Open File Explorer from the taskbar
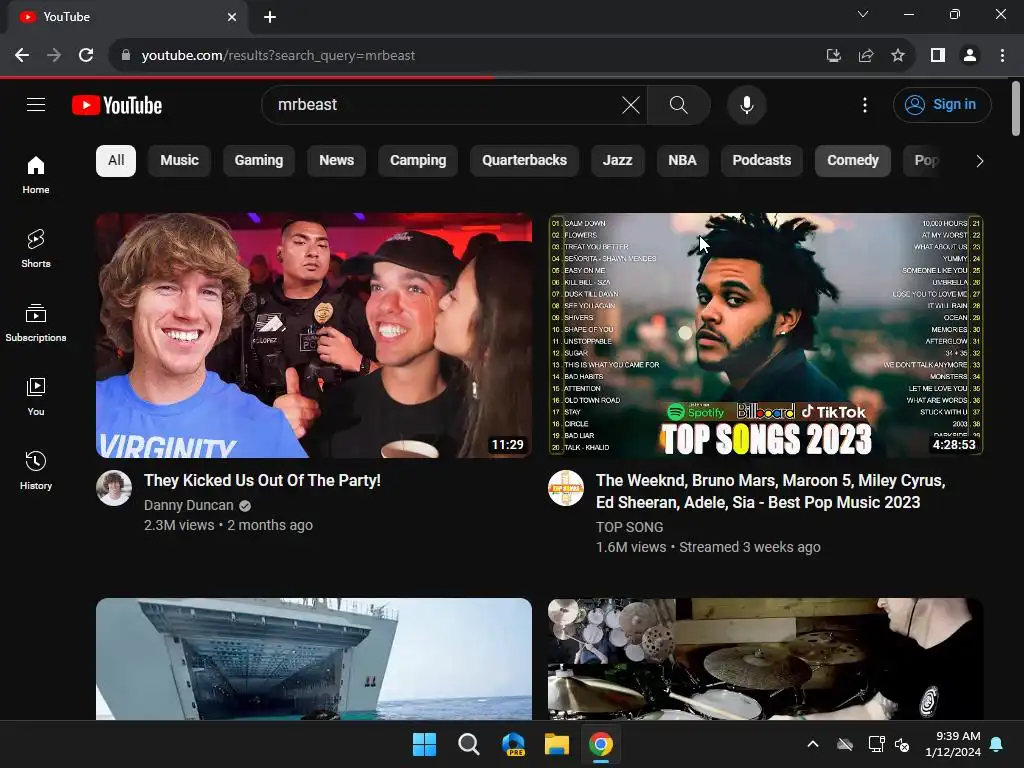1024x768 pixels. pos(557,744)
